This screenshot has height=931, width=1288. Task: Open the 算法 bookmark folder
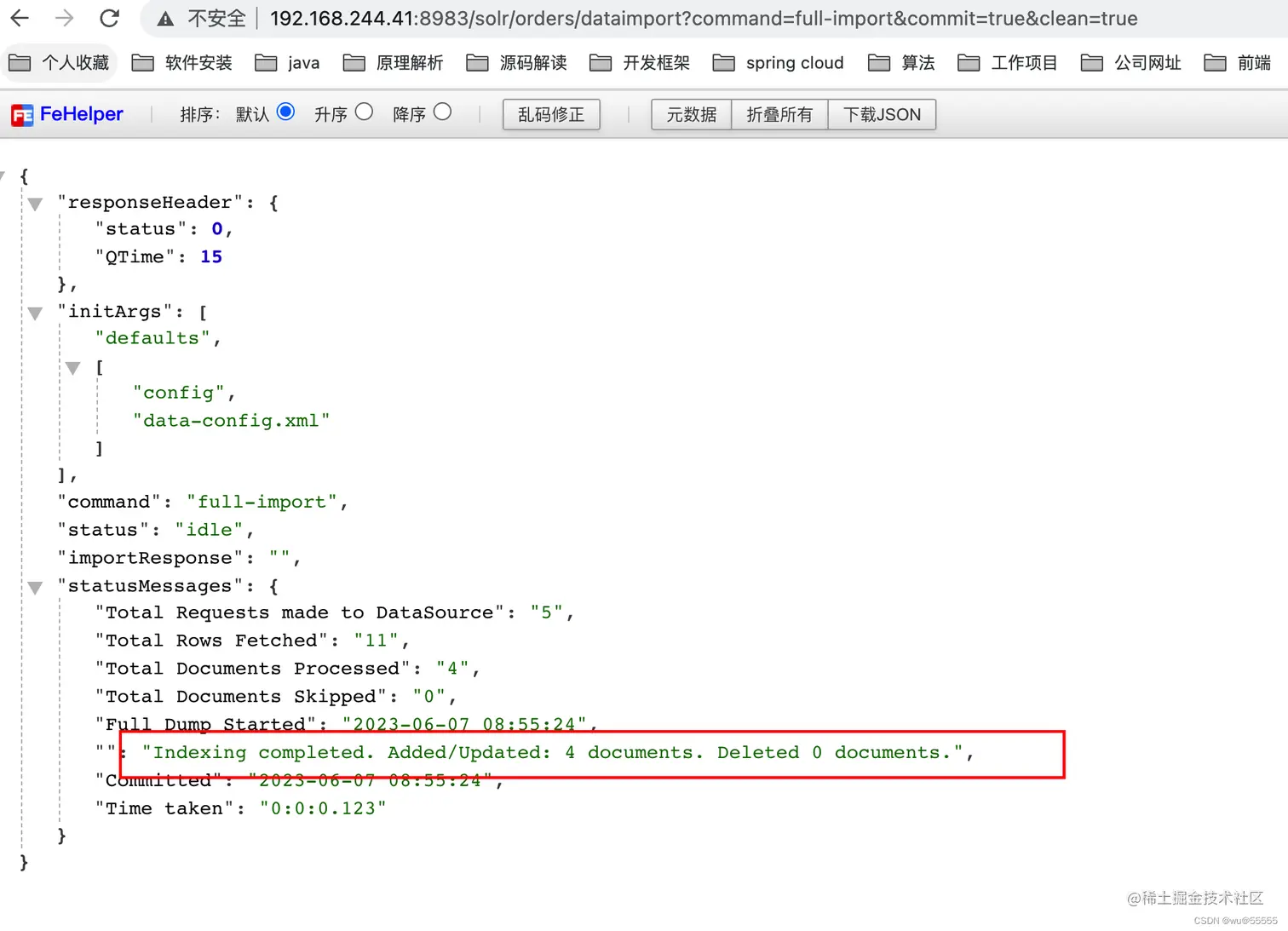tap(901, 63)
